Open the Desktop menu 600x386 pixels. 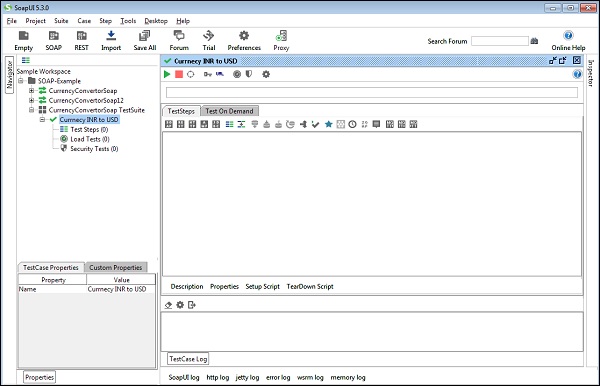(x=156, y=21)
